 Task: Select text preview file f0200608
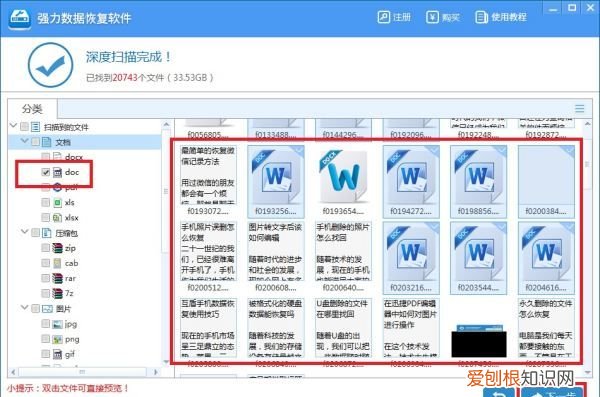tap(276, 258)
